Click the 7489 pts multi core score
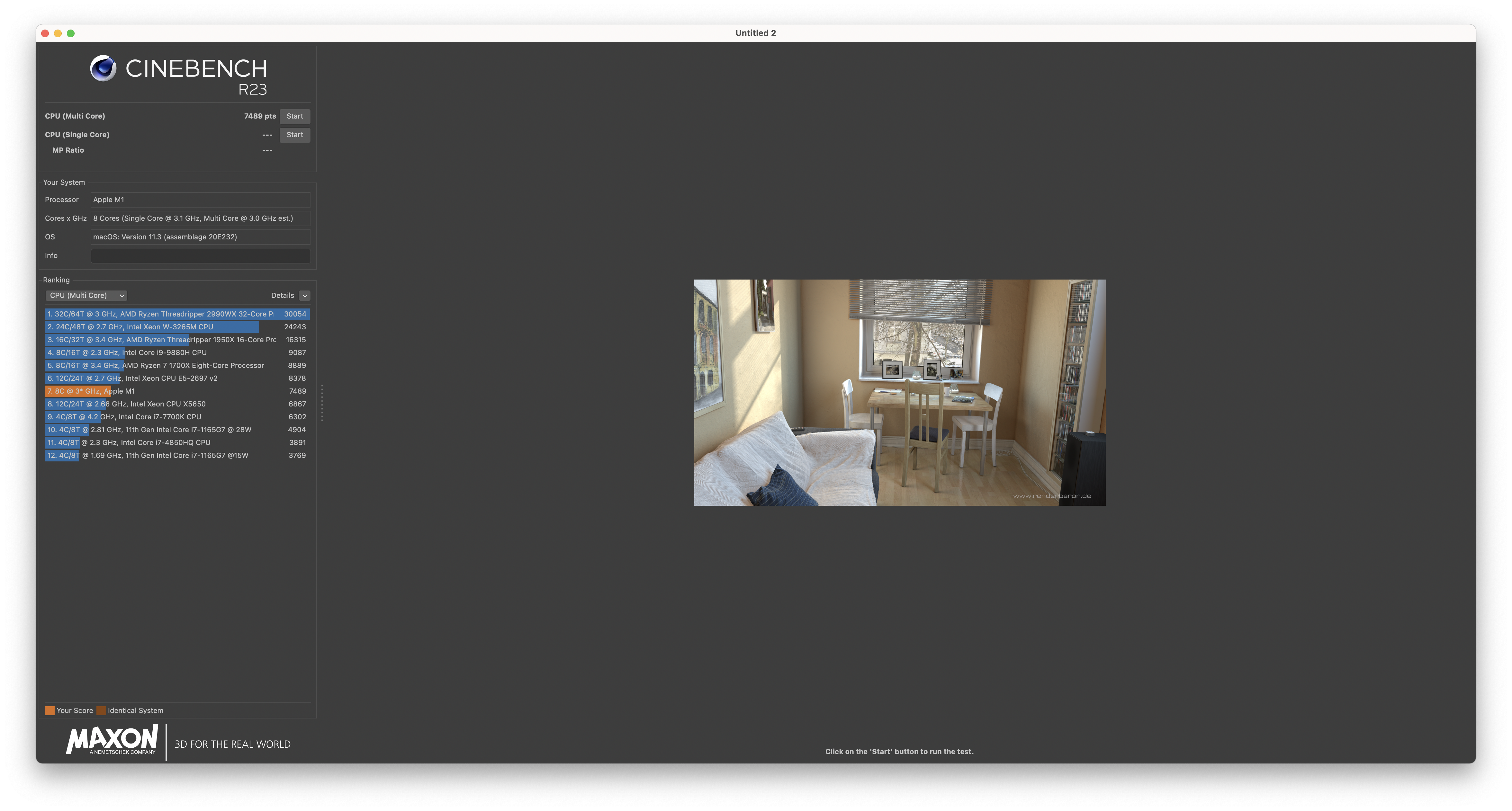The height and width of the screenshot is (811, 1512). click(259, 116)
